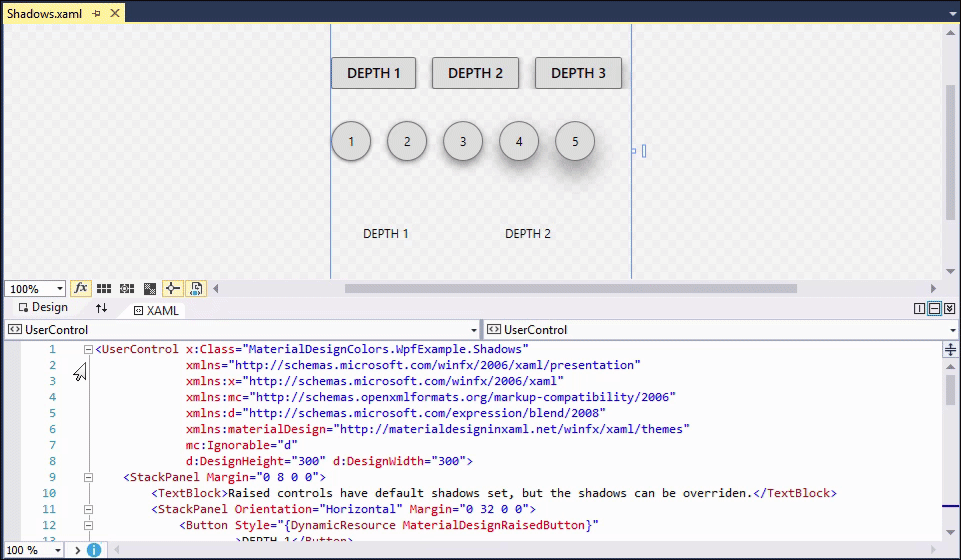The height and width of the screenshot is (560, 961).
Task: Click the TextBlock text on line 10
Action: click(490, 493)
